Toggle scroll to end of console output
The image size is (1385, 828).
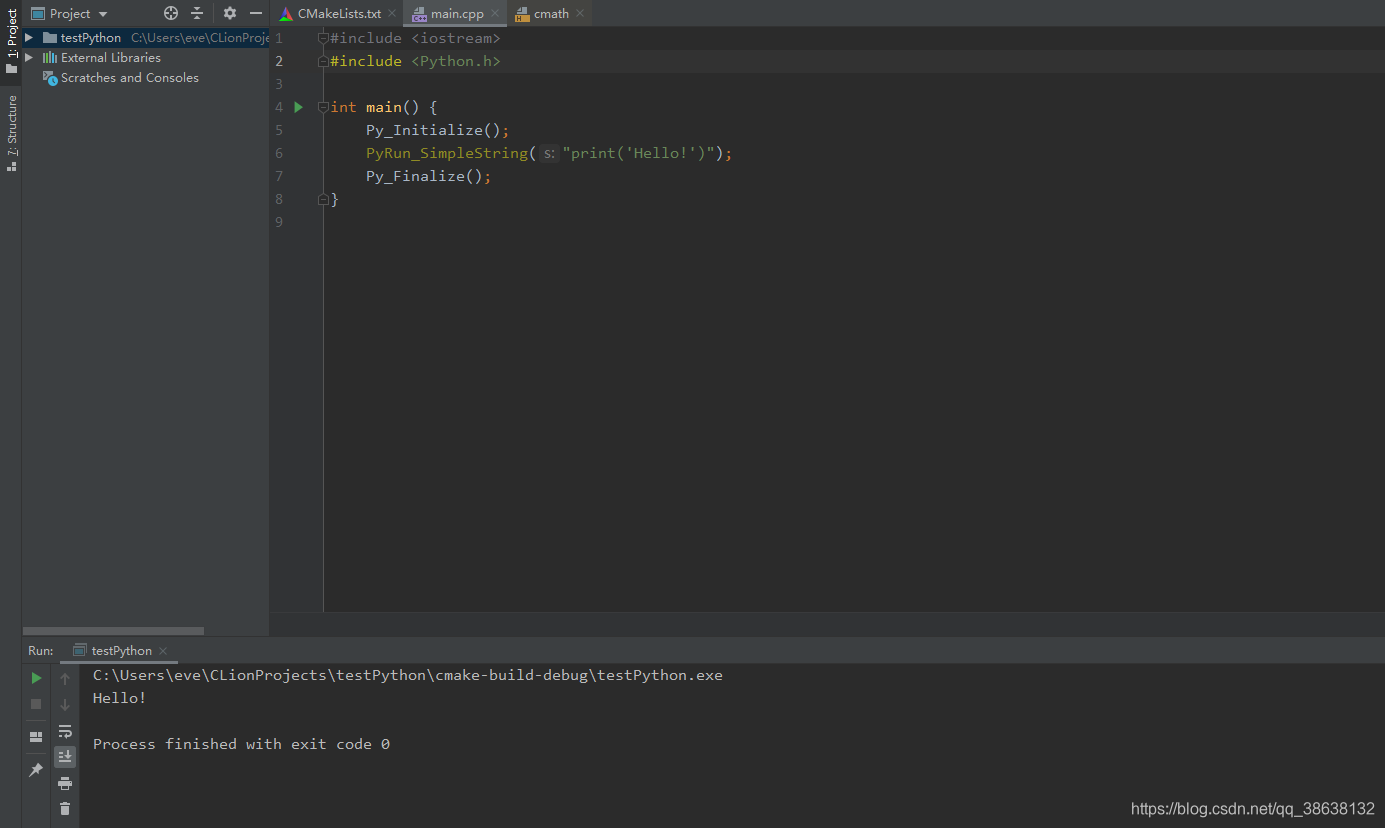coord(65,757)
